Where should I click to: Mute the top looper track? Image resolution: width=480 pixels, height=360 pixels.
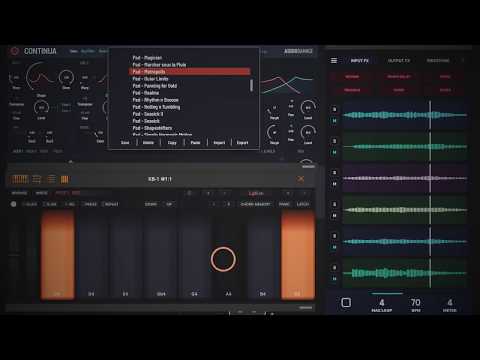[x=334, y=121]
